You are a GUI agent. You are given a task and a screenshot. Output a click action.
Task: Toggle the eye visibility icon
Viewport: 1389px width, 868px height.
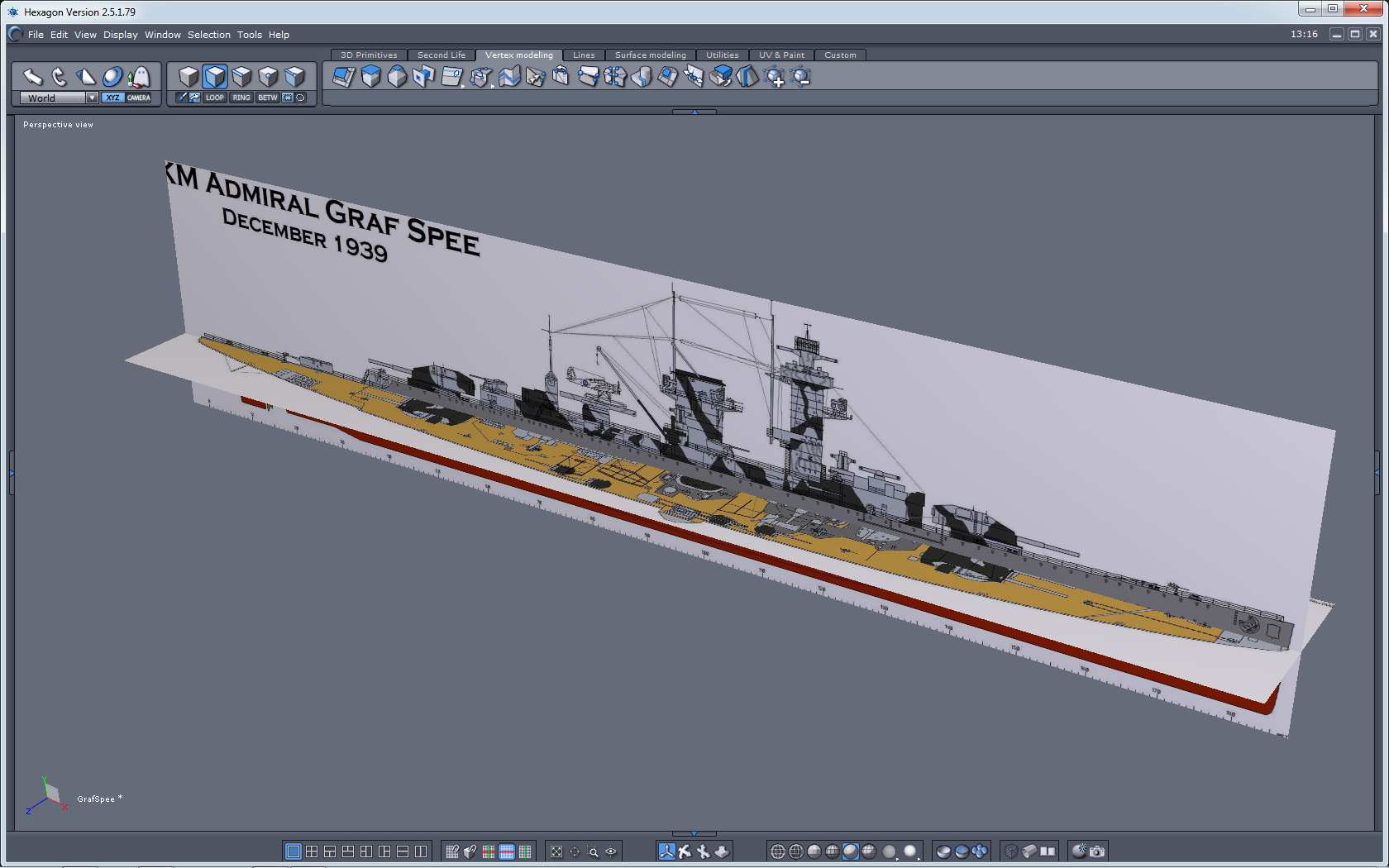611,851
